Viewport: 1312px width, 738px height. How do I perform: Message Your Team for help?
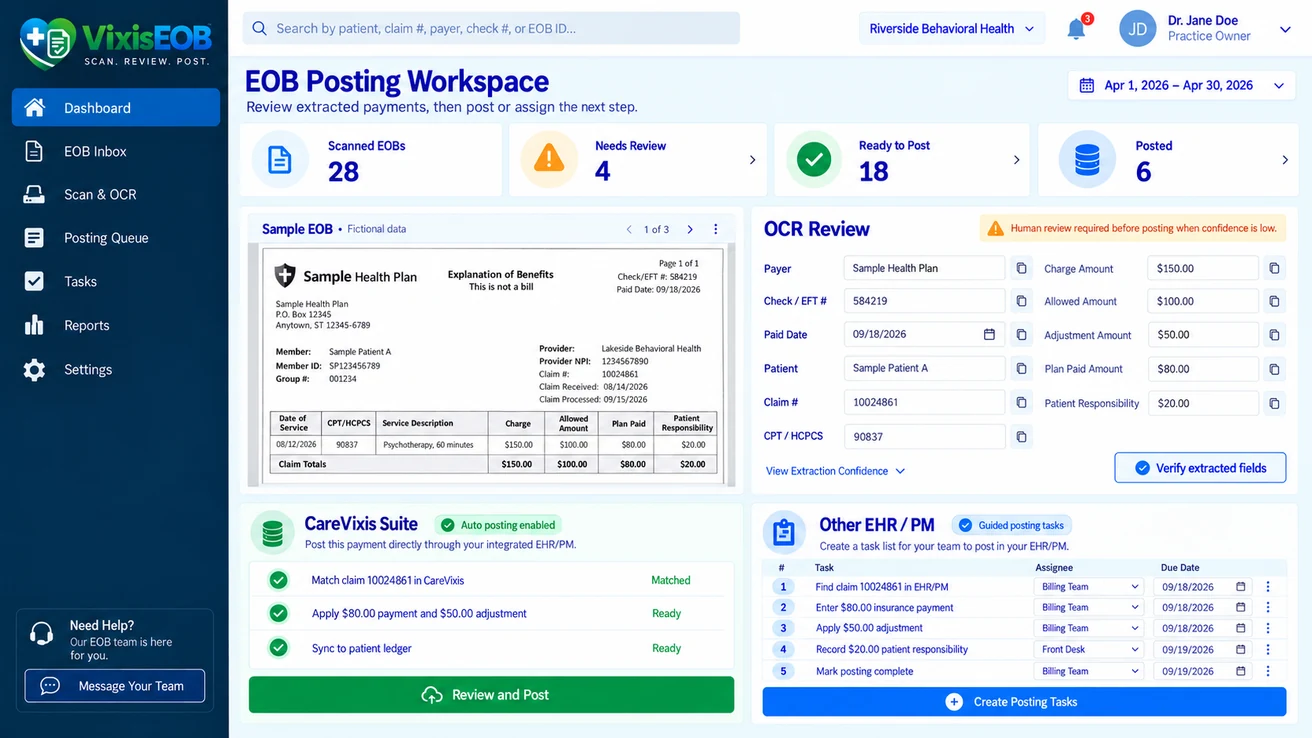coord(115,686)
